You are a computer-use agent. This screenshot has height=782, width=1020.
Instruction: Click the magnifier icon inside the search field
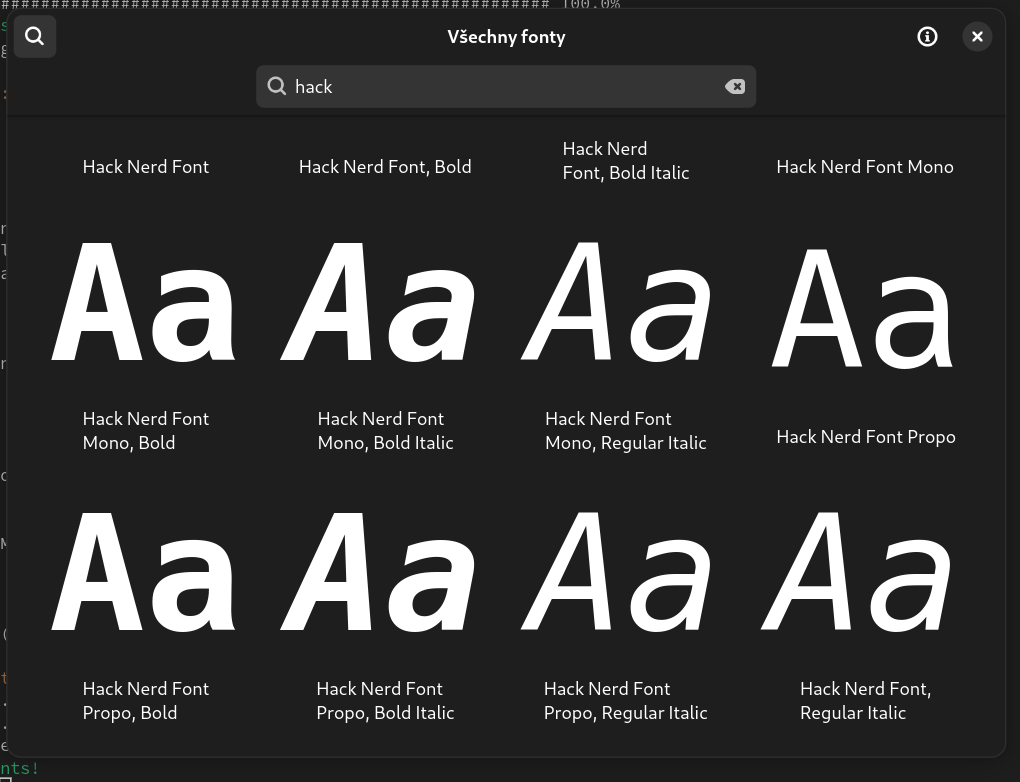click(277, 87)
